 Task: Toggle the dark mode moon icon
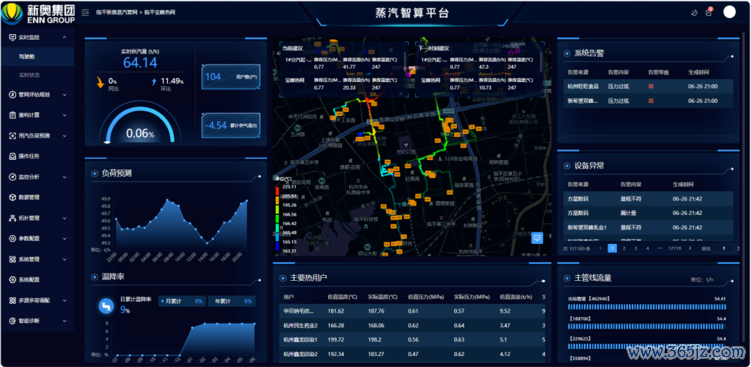pyautogui.click(x=694, y=13)
